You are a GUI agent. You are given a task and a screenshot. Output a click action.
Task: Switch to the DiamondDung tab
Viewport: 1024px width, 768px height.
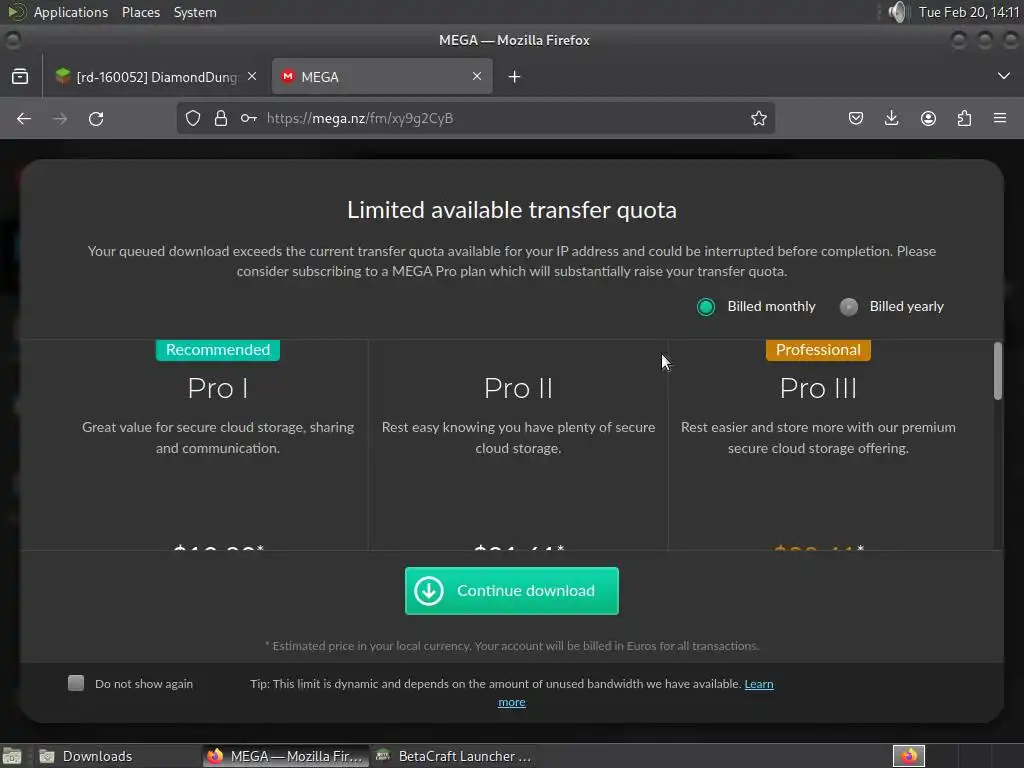point(157,76)
